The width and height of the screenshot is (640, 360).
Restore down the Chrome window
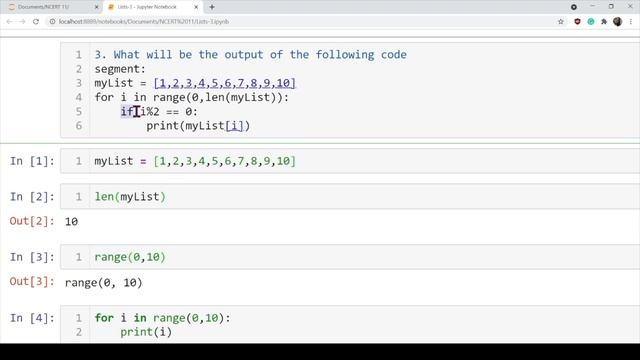(x=611, y=6)
